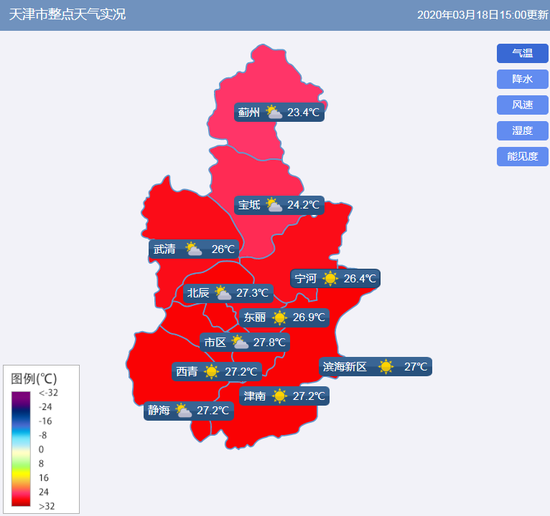Click the 23.4℃ temperature reading
This screenshot has width=550, height=516.
coord(303,113)
